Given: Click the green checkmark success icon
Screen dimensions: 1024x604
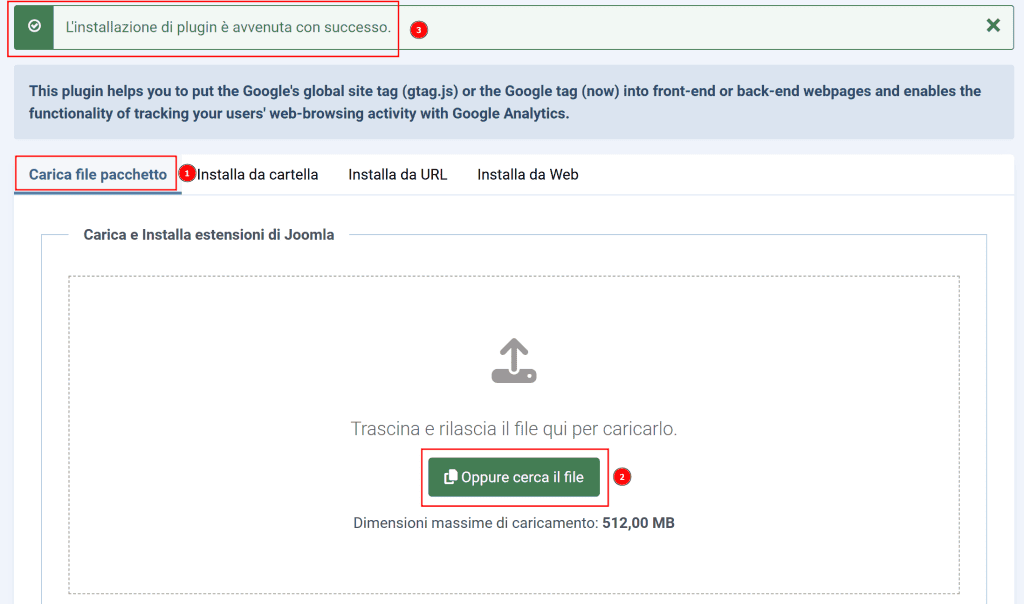Looking at the screenshot, I should [35, 26].
